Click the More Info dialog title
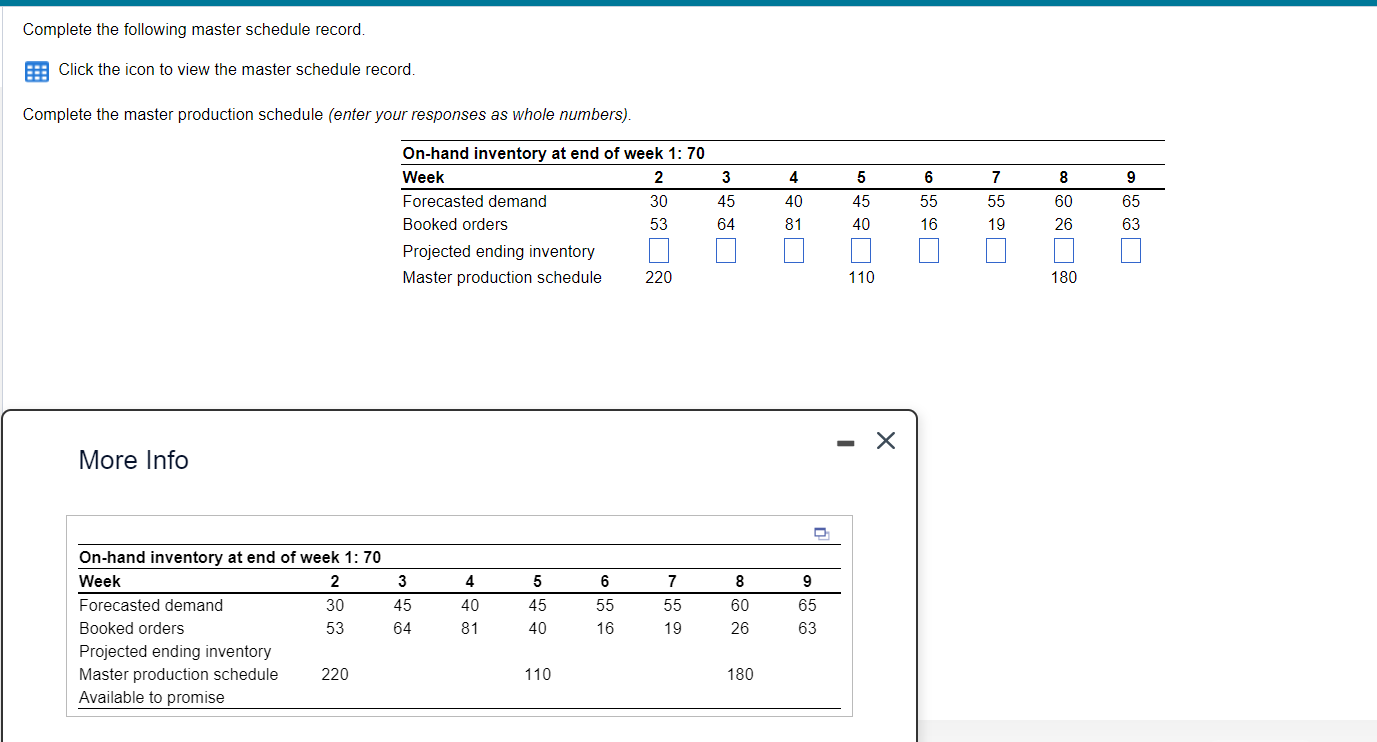This screenshot has width=1377, height=742. point(133,460)
